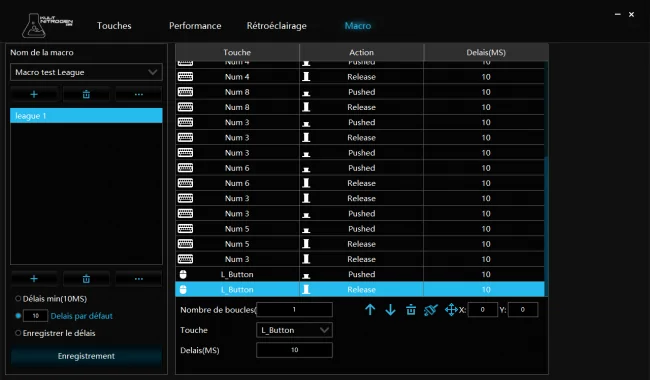The image size is (650, 380).
Task: Switch to the Performance tab
Action: coord(195,26)
